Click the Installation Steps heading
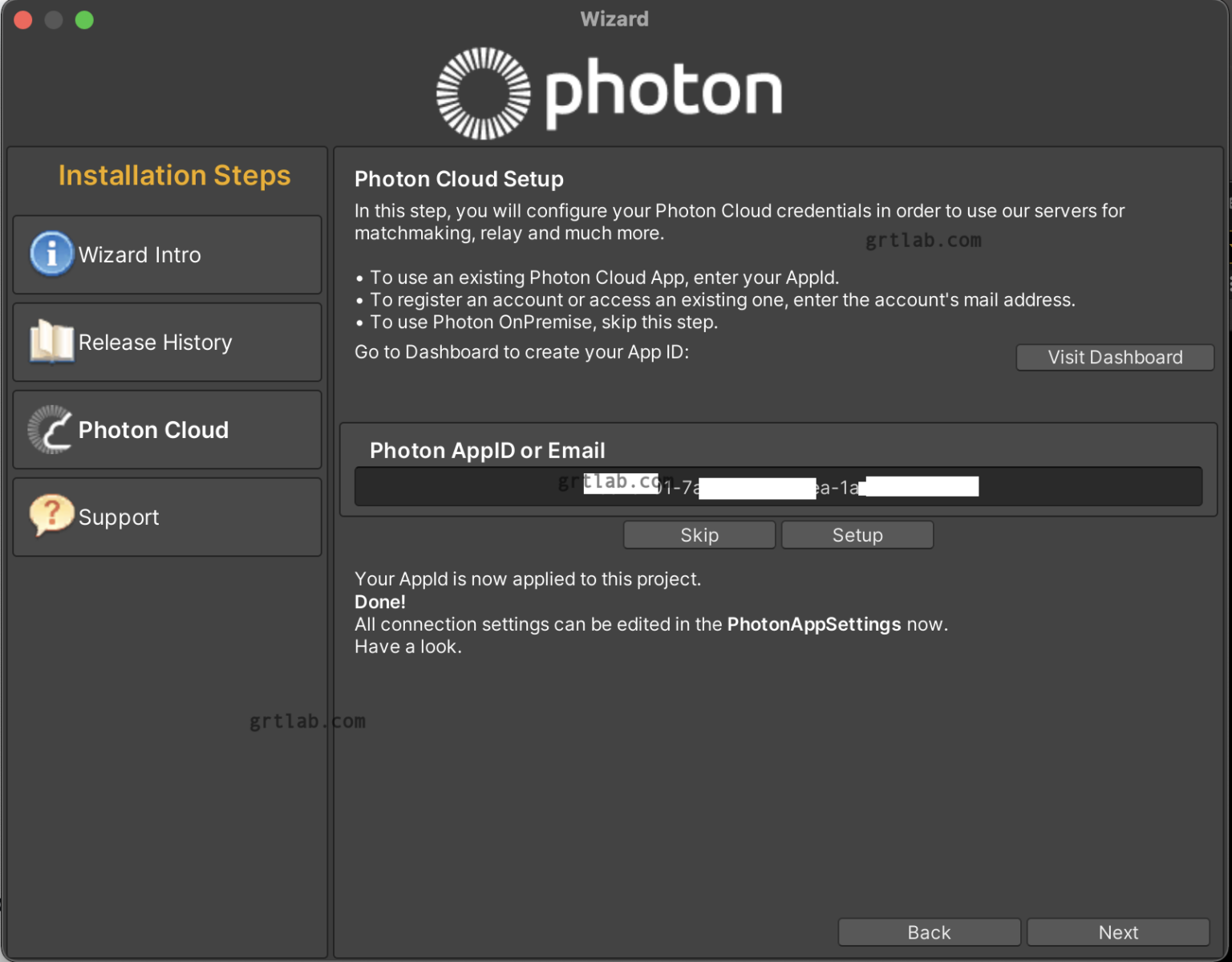 (175, 175)
